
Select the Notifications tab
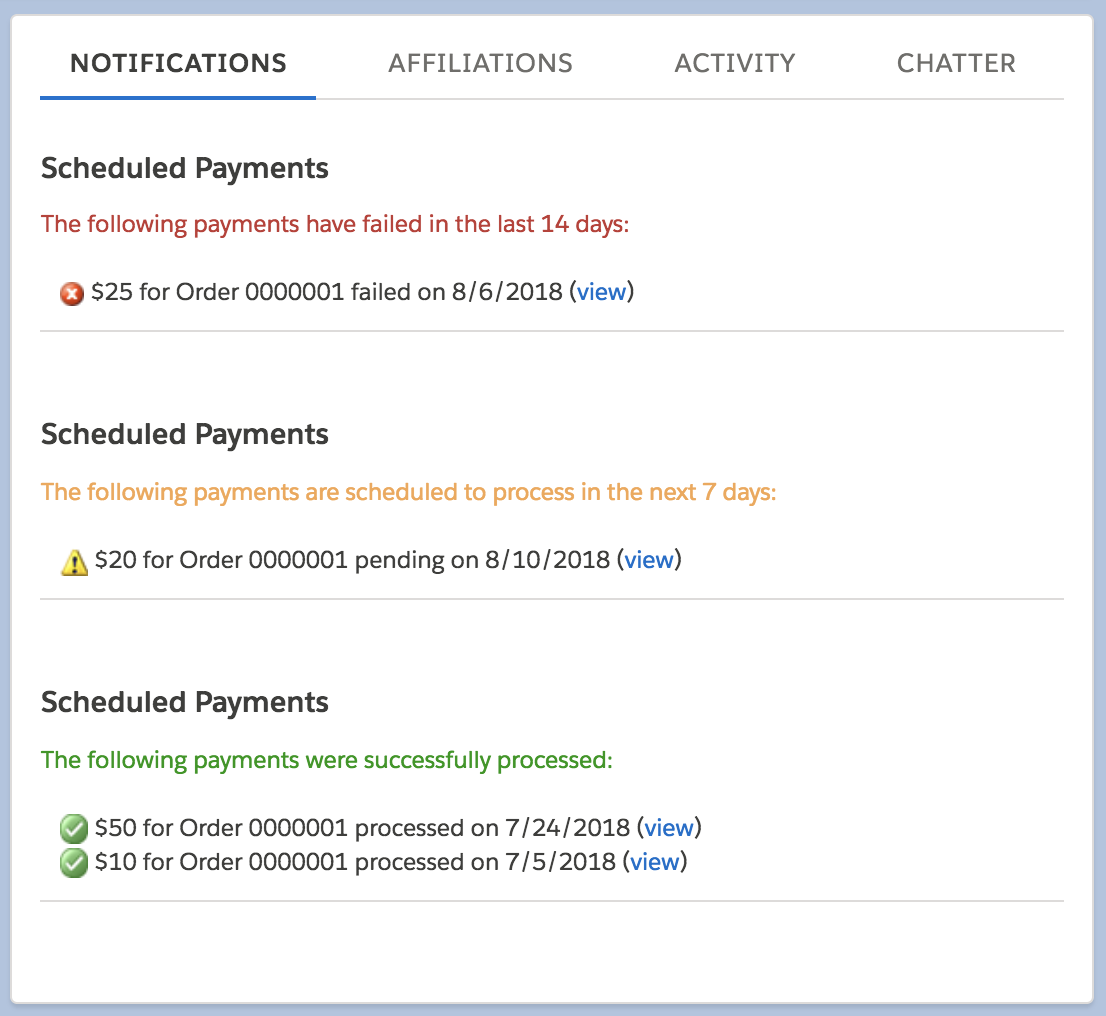[178, 63]
